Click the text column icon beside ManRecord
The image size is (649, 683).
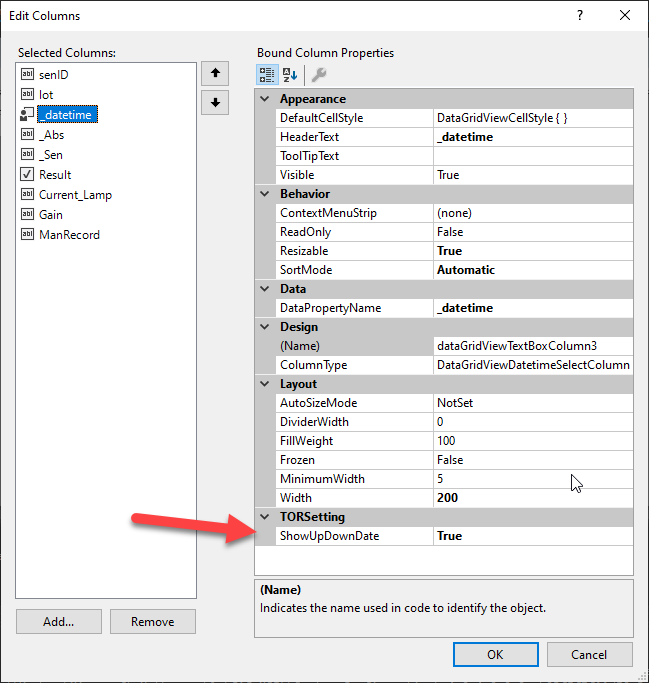27,234
